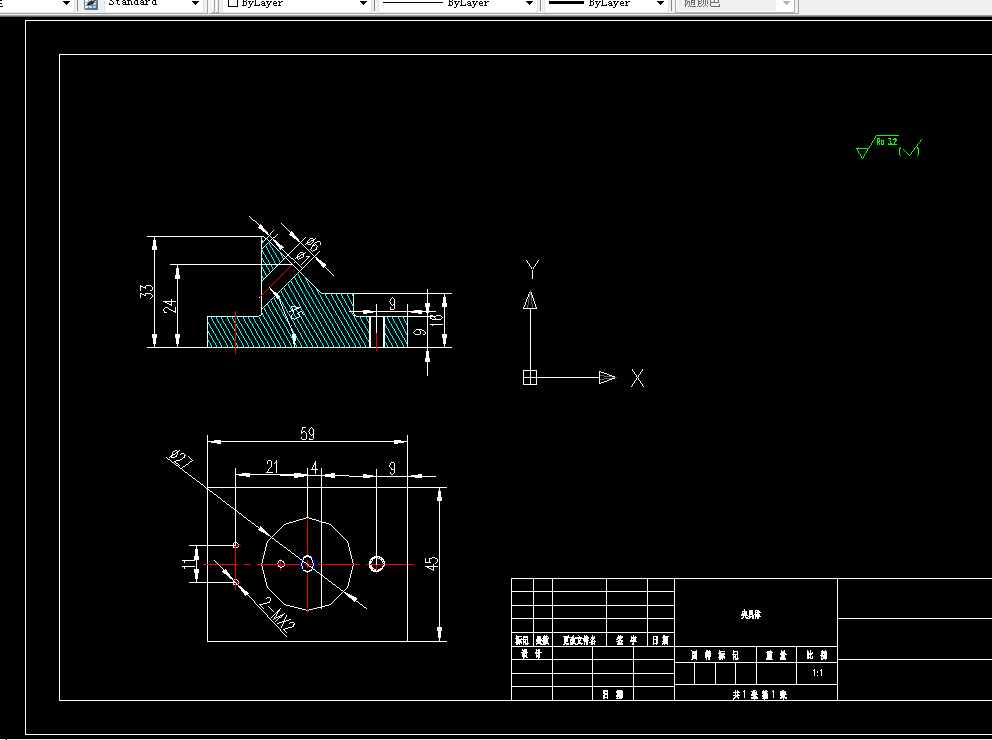Select the 45 height dimension text

click(431, 564)
